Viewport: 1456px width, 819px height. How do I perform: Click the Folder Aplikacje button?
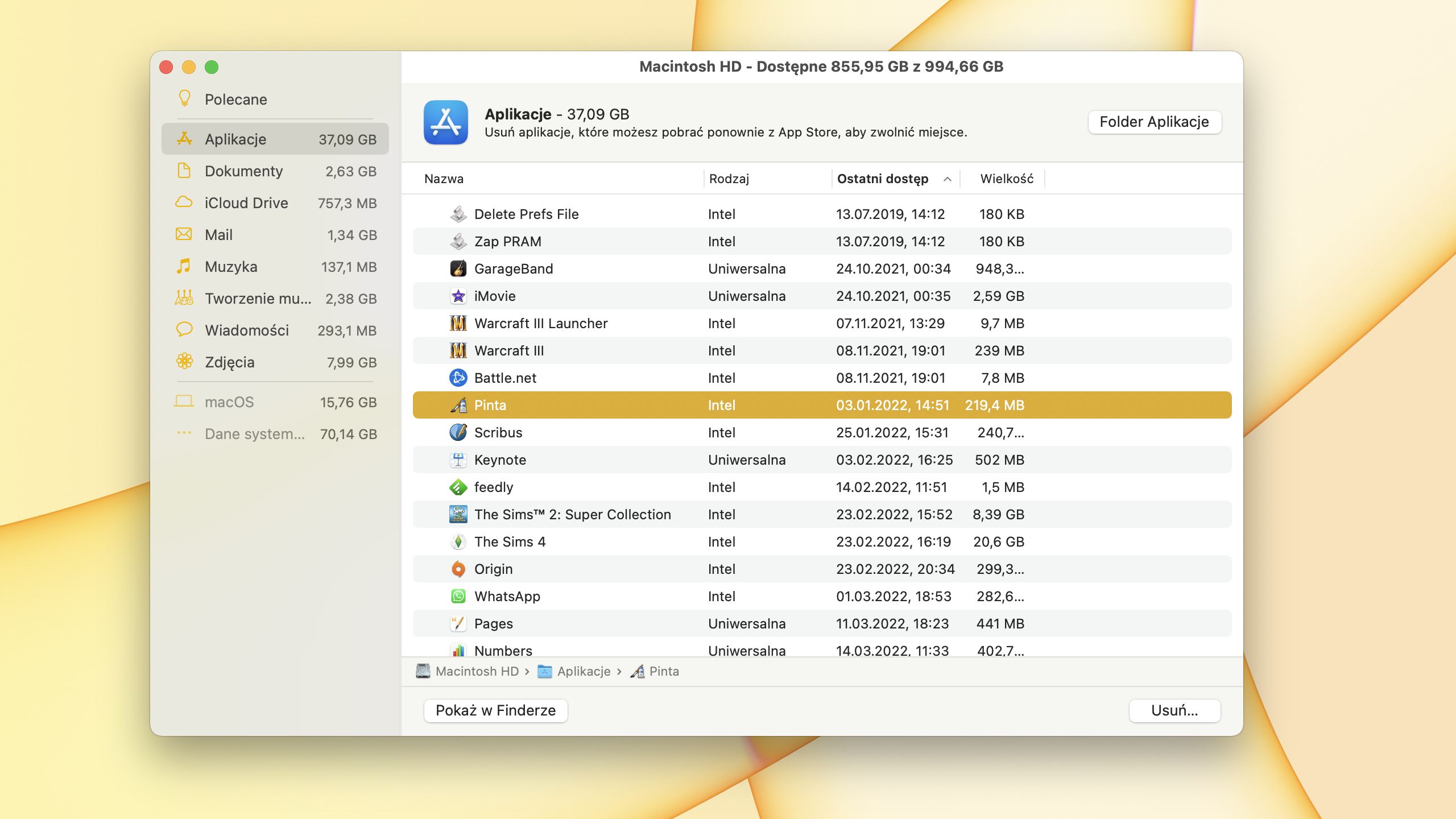click(x=1154, y=122)
